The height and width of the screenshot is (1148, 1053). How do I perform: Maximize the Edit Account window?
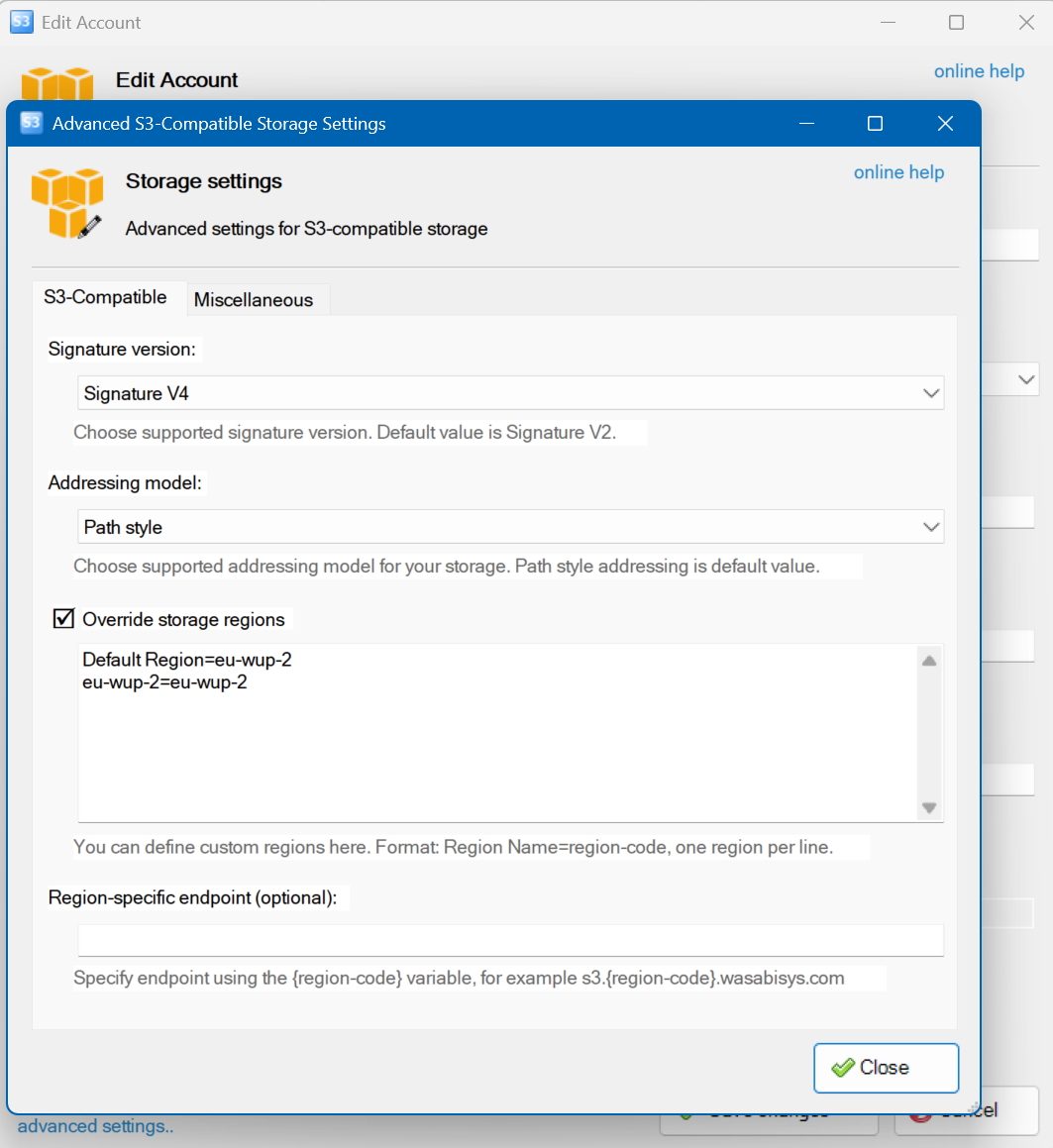pyautogui.click(x=956, y=22)
